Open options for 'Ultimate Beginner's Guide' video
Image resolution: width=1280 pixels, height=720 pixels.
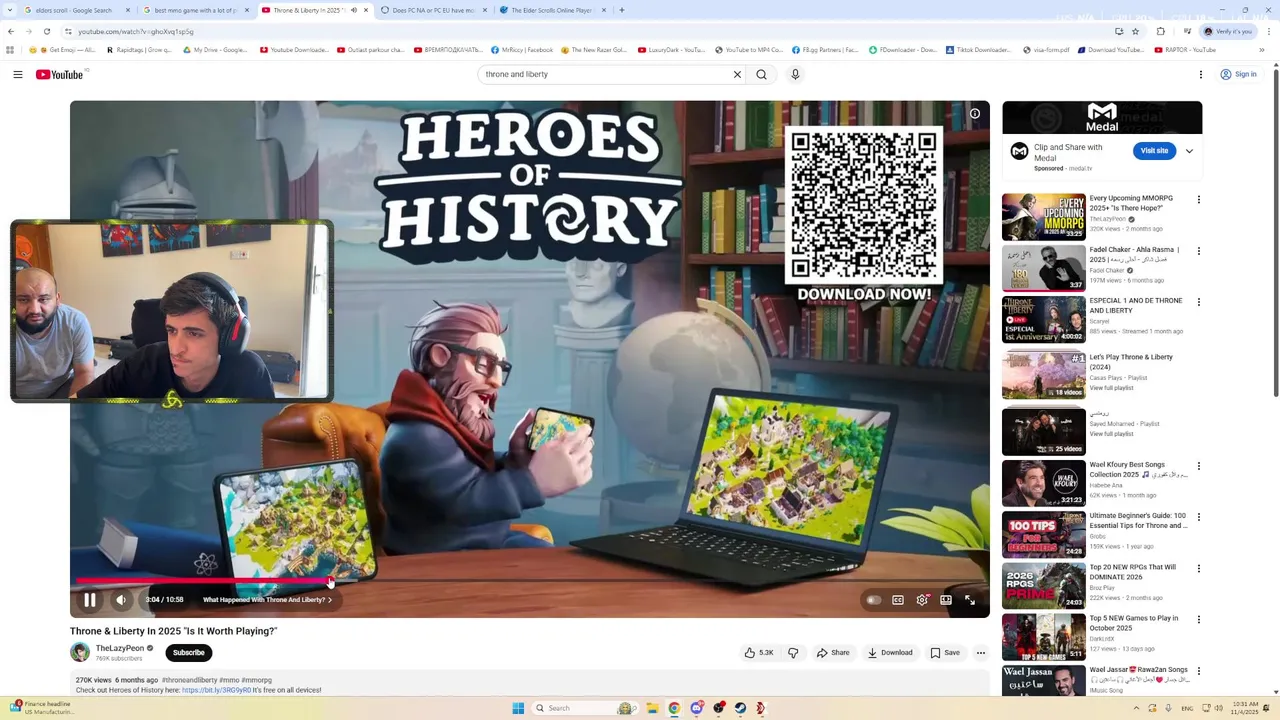click(x=1199, y=517)
